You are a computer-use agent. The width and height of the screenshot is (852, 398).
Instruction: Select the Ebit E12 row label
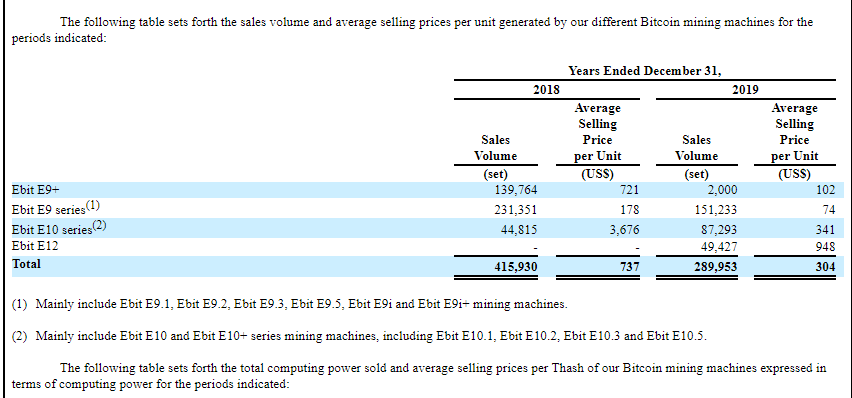35,246
